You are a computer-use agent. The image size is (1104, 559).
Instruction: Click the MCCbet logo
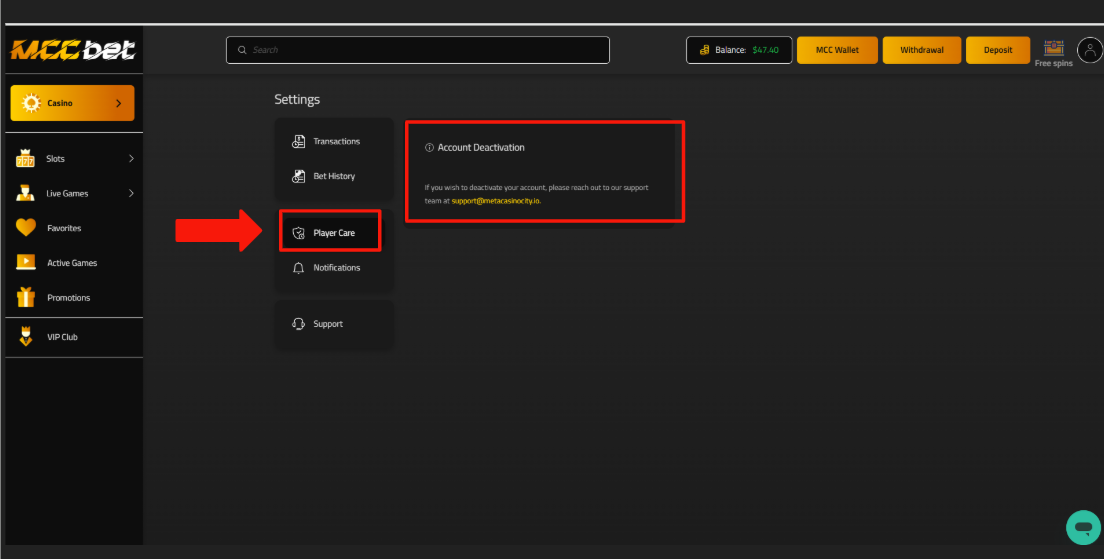coord(72,50)
